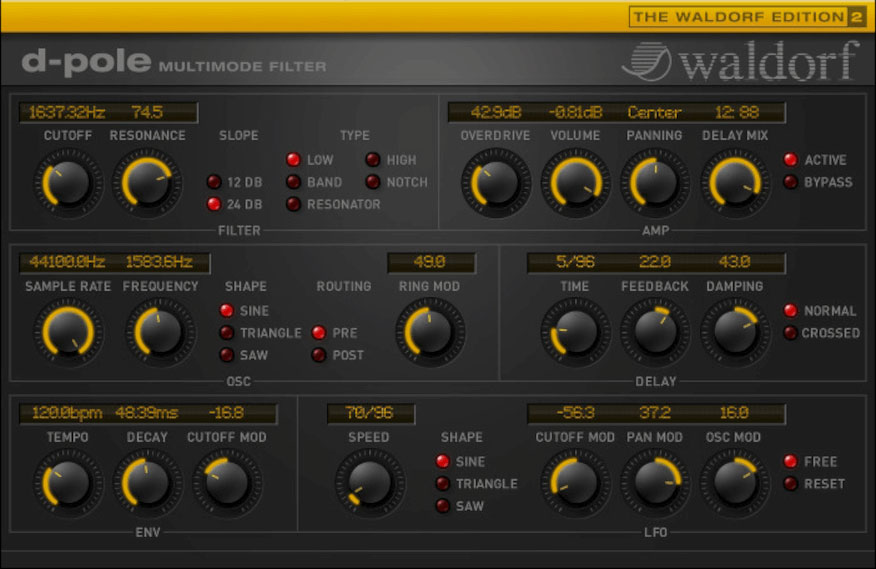
Task: Select Saw shape in LFO section
Action: [442, 506]
